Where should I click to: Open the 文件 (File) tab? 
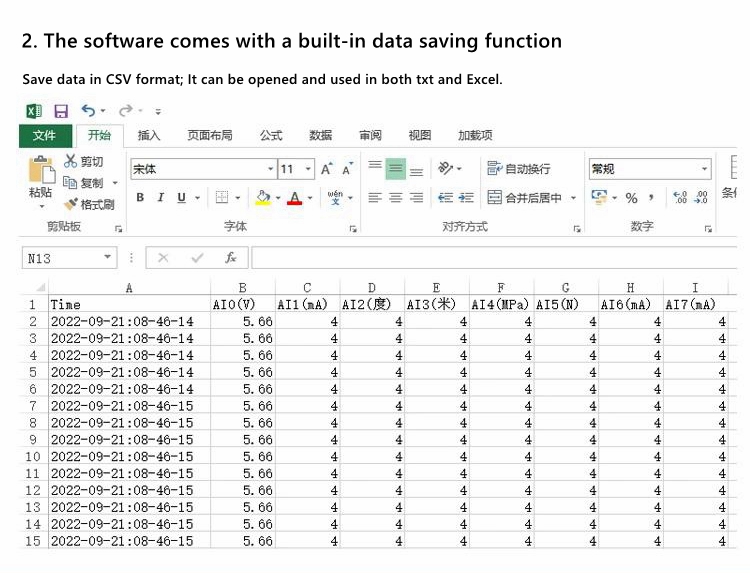pyautogui.click(x=45, y=136)
